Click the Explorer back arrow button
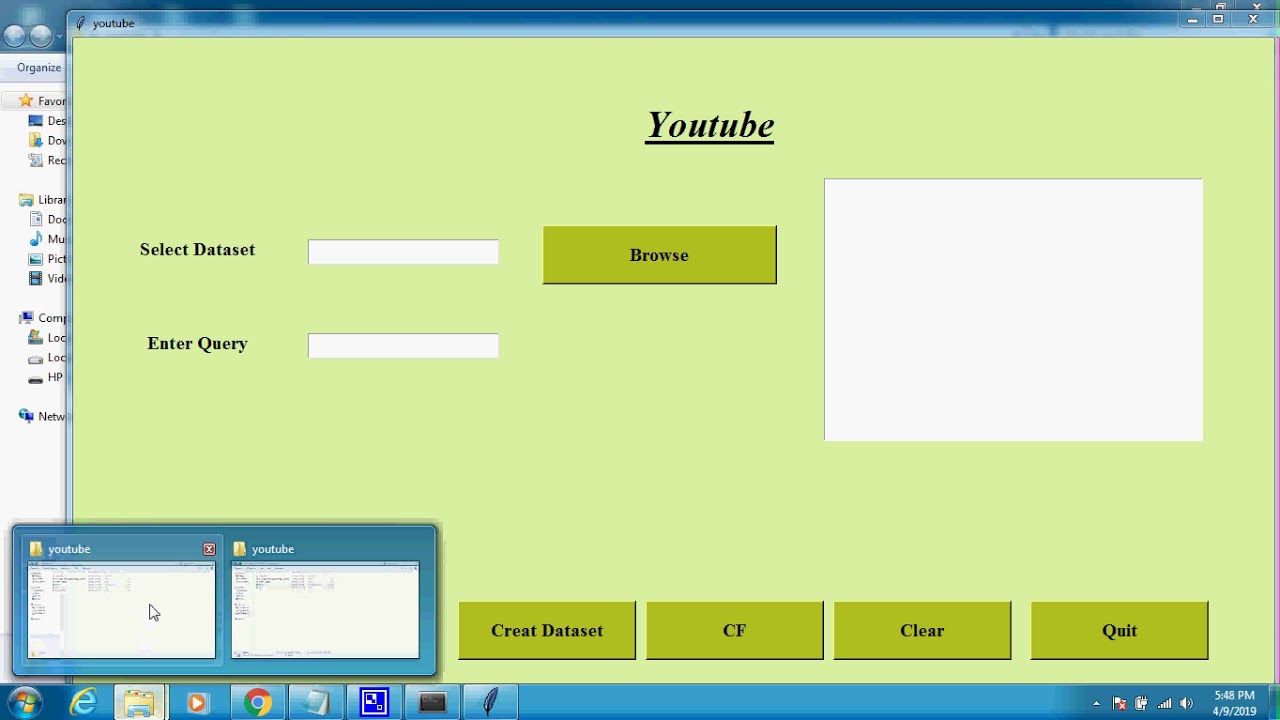This screenshot has height=720, width=1280. (15, 37)
